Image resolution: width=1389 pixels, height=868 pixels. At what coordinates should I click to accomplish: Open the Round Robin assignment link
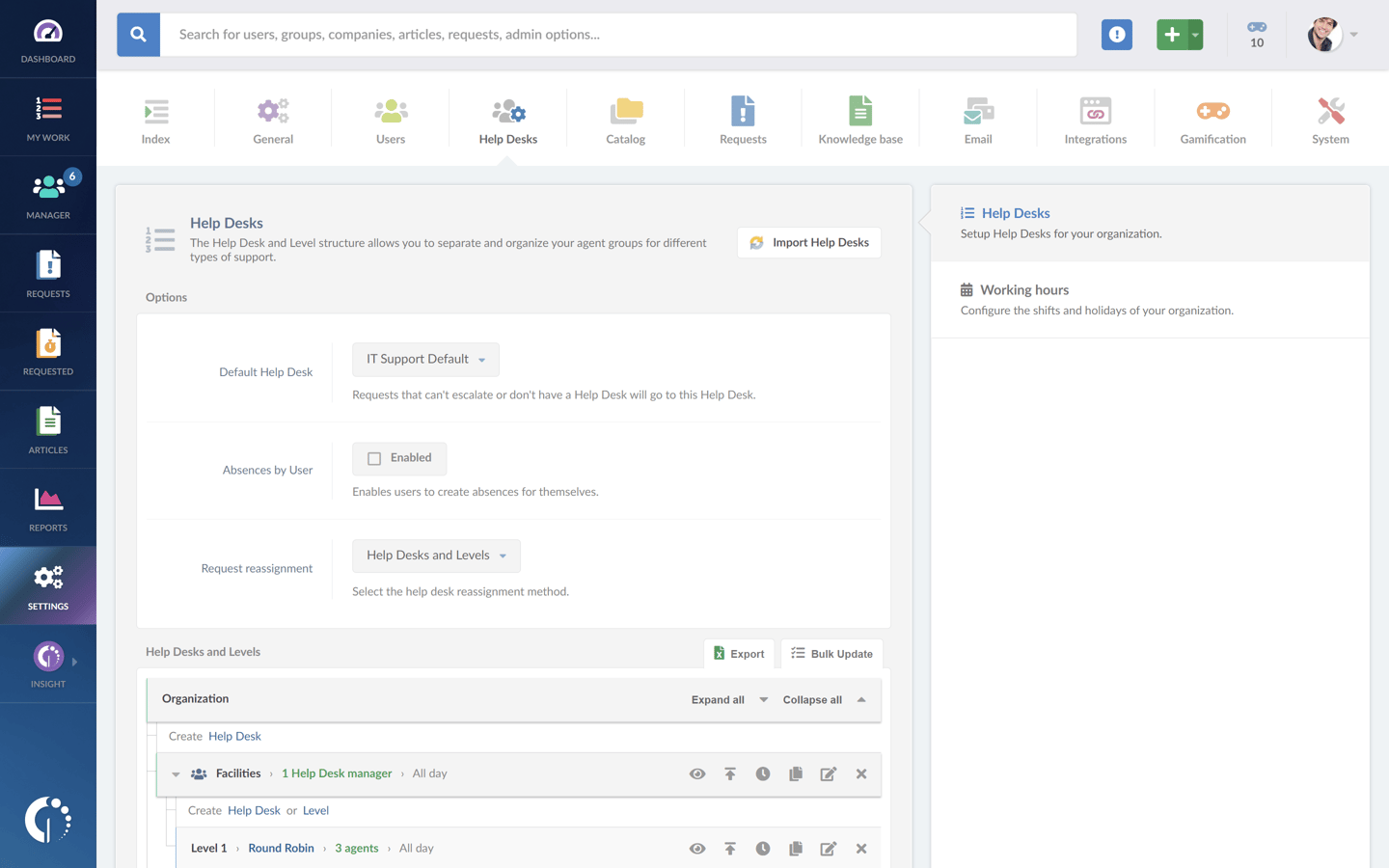click(281, 848)
